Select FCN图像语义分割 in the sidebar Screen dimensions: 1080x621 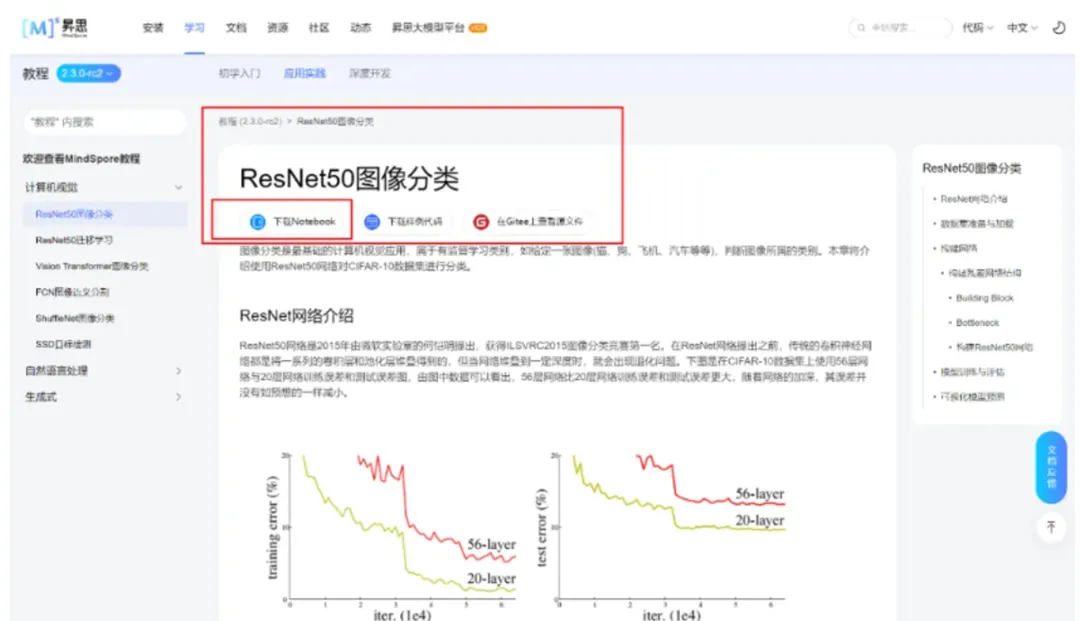coord(72,292)
